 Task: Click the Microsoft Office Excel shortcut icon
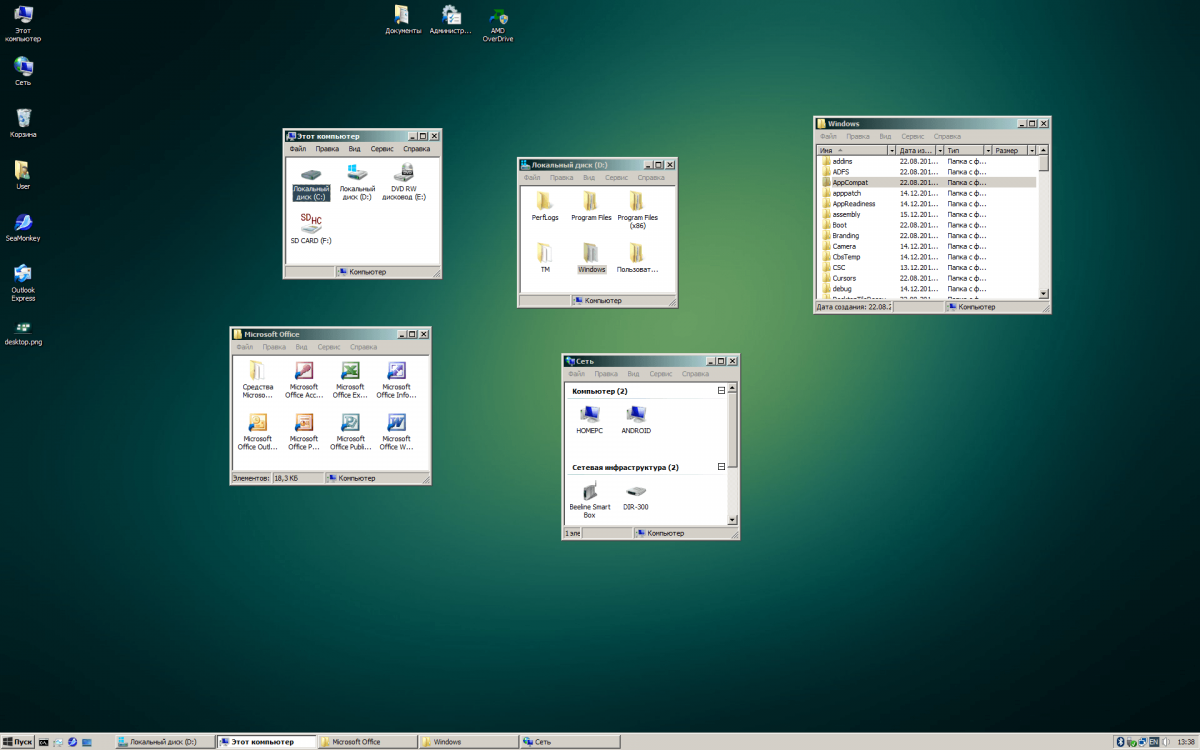pyautogui.click(x=350, y=372)
